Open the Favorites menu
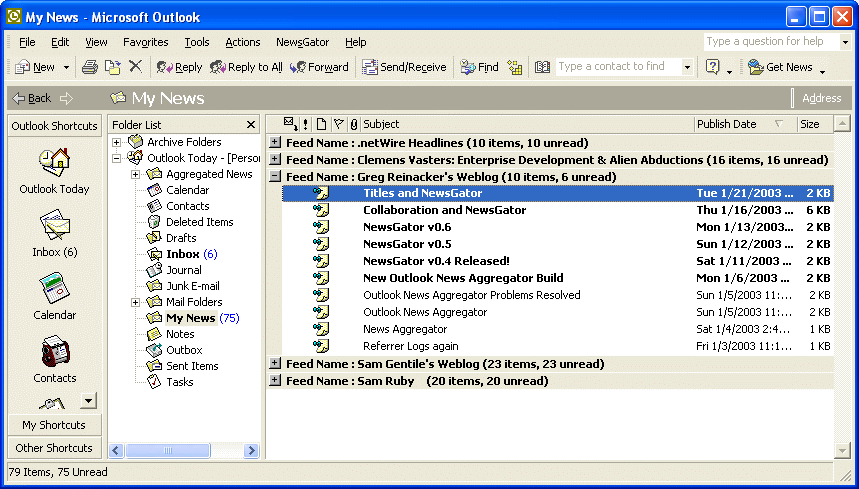 coord(146,42)
